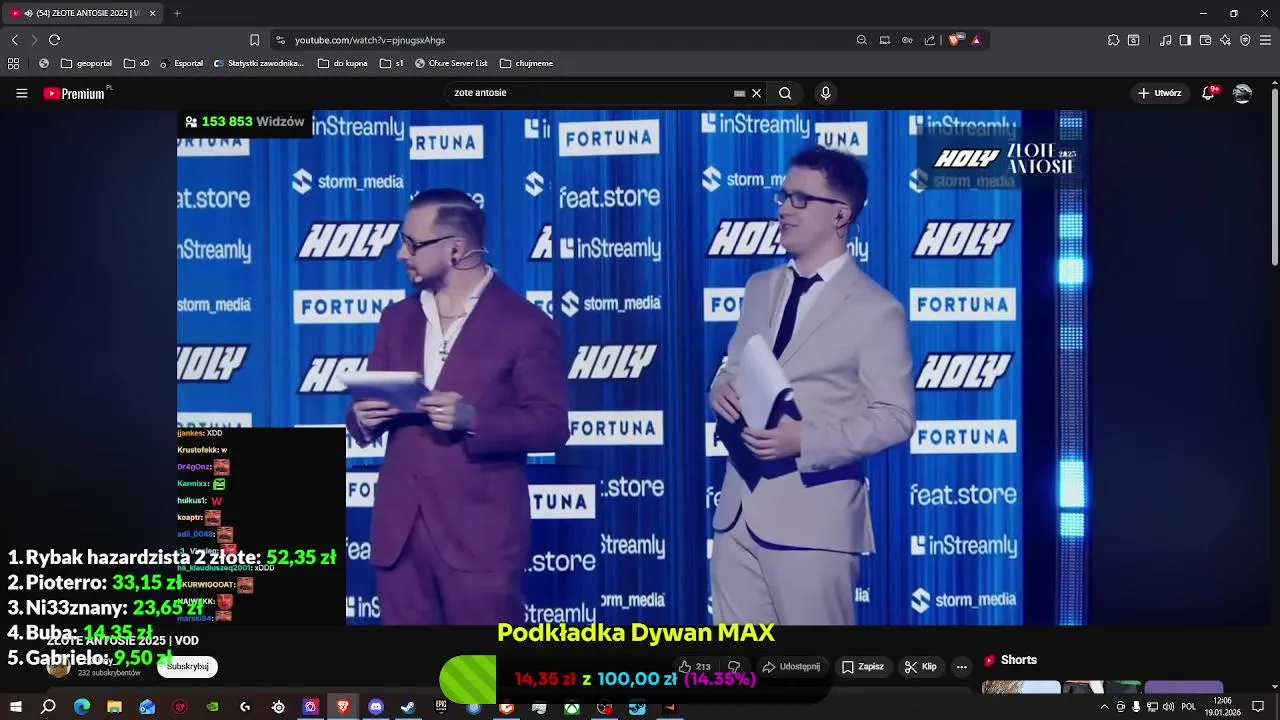Click the YouTube search field
Image resolution: width=1280 pixels, height=720 pixels.
pos(590,93)
